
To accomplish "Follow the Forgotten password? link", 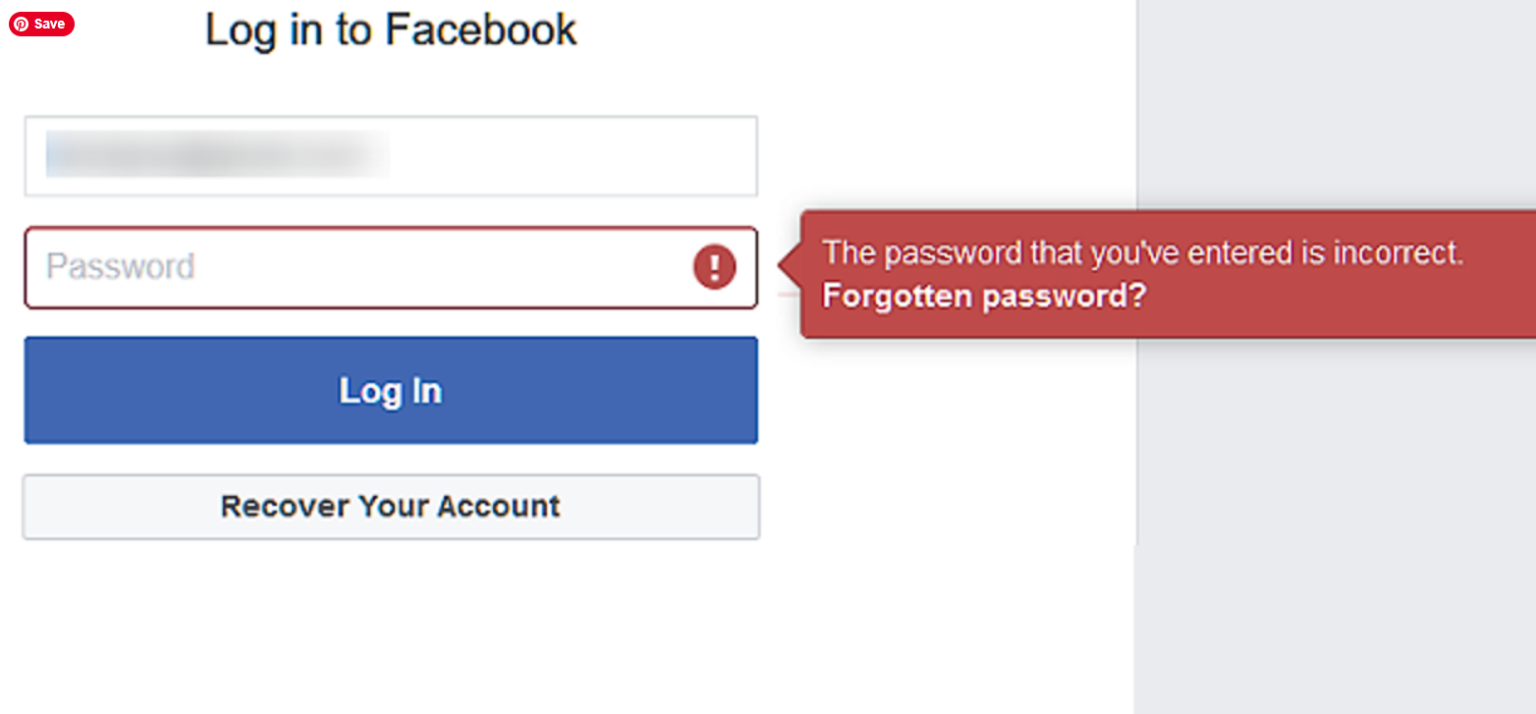I will pos(984,296).
